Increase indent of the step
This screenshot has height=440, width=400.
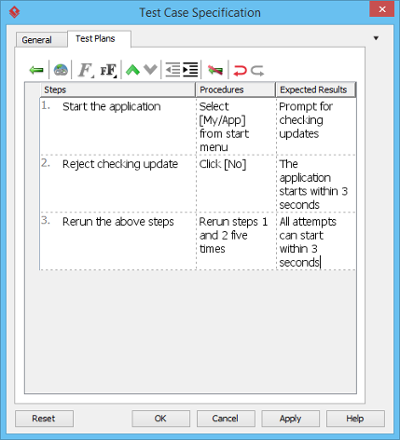(190, 70)
